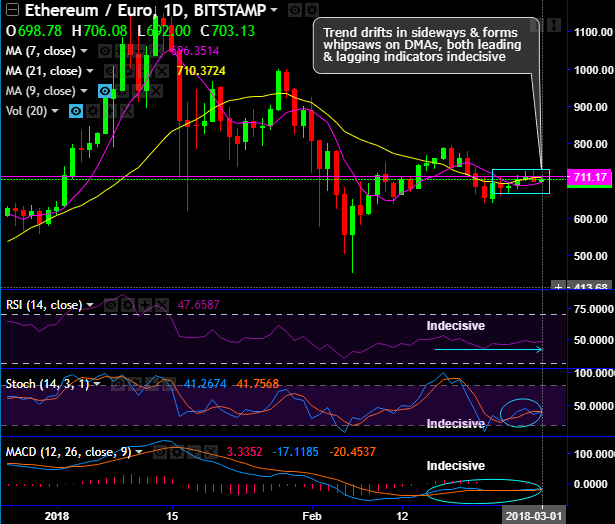This screenshot has width=615, height=524.
Task: Click the annotation text about sideways trend
Action: tap(422, 45)
